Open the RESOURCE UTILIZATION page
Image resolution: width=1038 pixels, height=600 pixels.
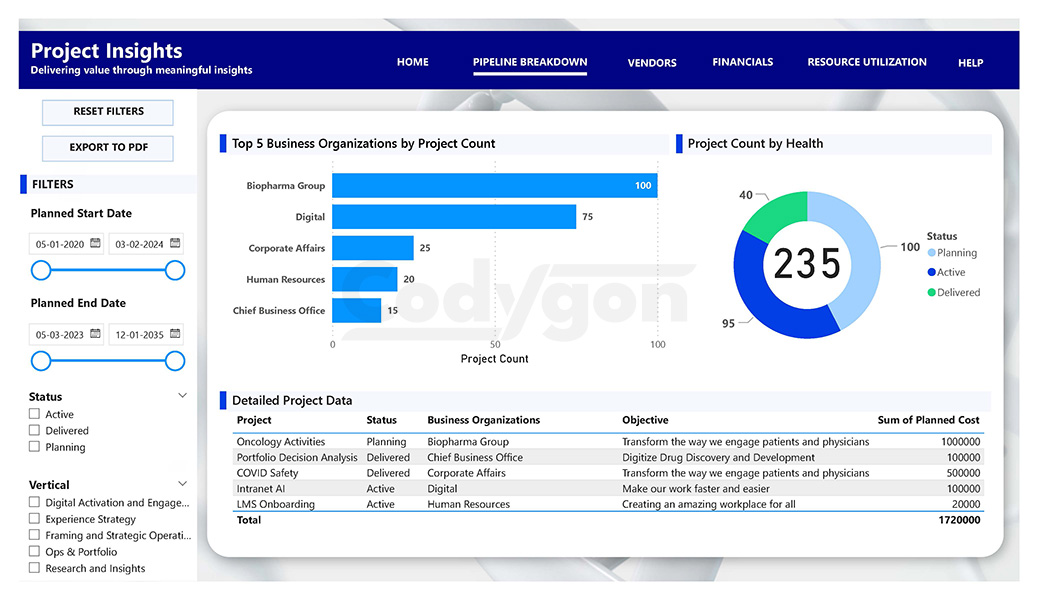[x=866, y=62]
